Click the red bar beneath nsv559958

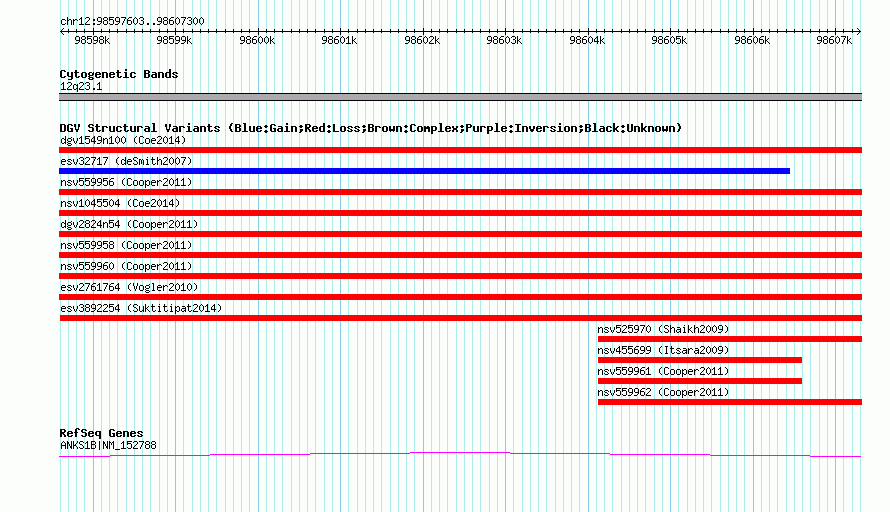460,255
